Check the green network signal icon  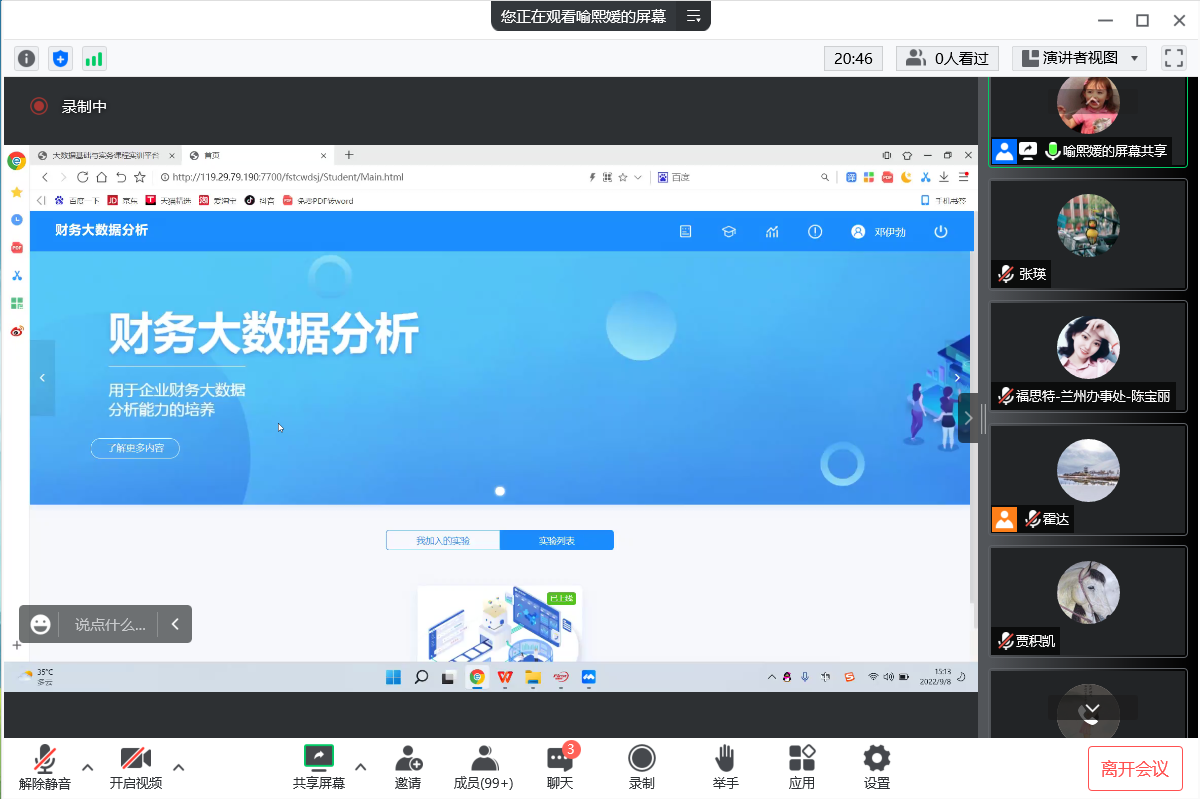click(94, 59)
